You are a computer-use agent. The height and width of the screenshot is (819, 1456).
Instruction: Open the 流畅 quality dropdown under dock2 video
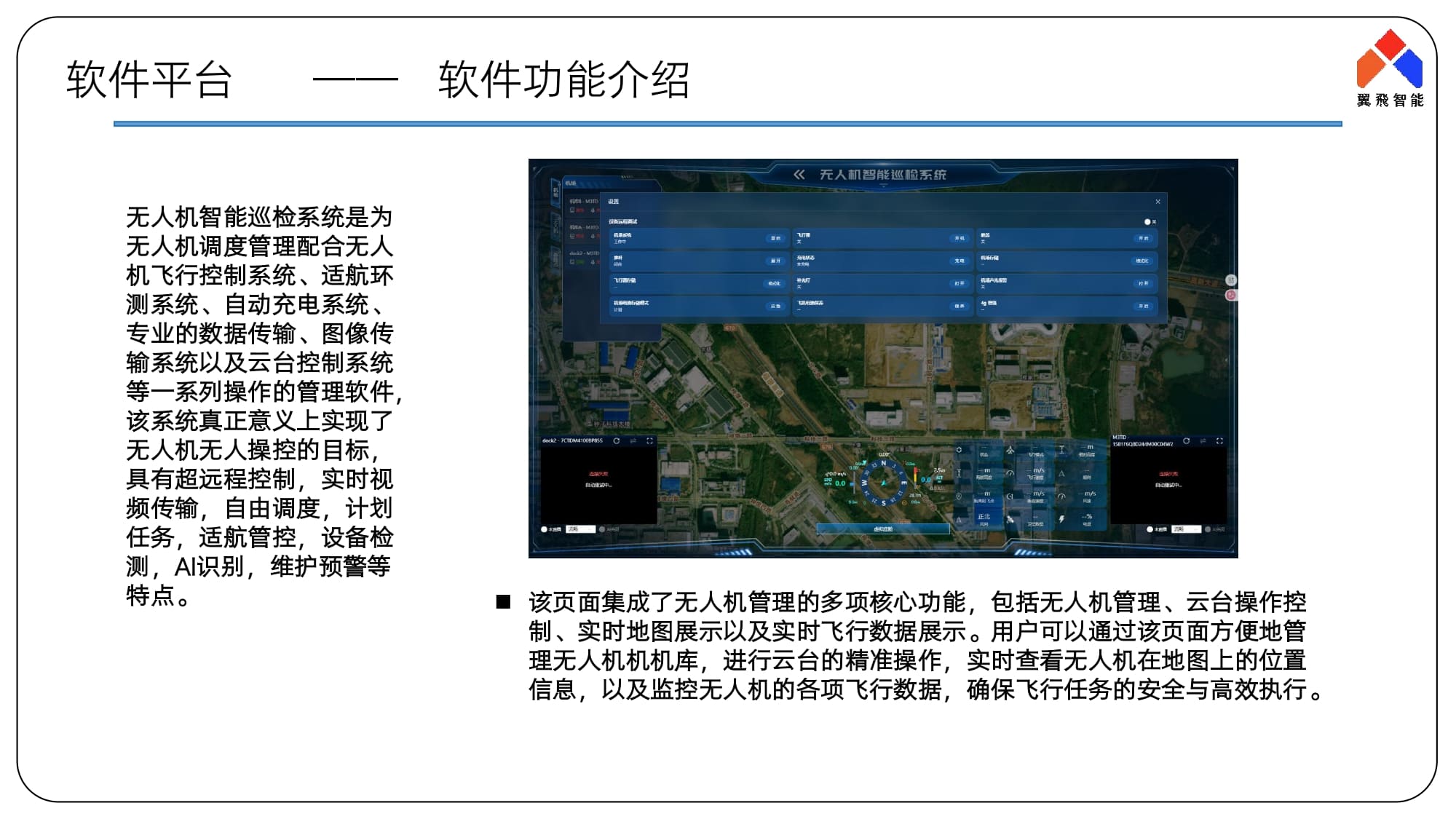tap(581, 529)
